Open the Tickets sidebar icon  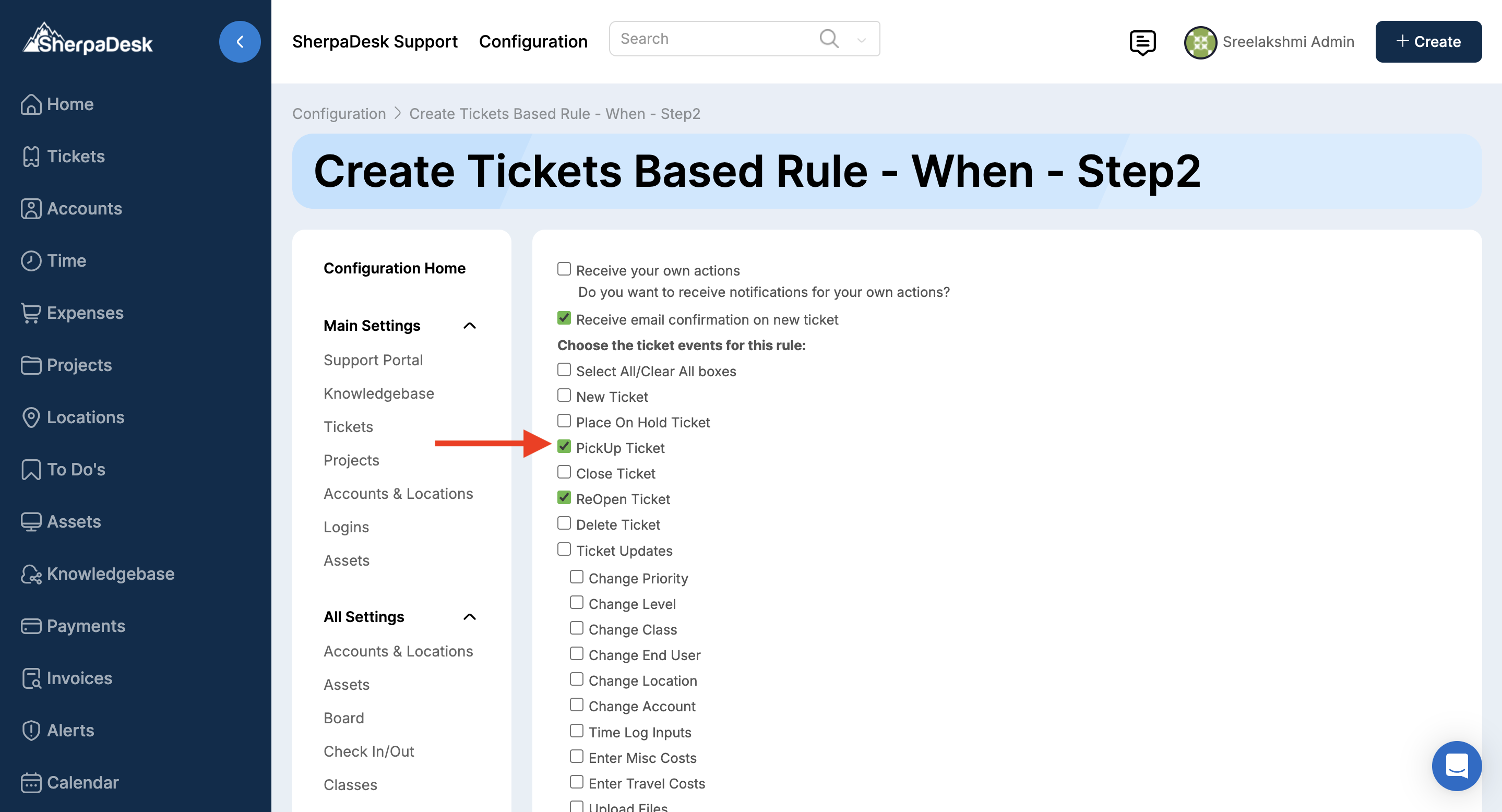tap(30, 156)
